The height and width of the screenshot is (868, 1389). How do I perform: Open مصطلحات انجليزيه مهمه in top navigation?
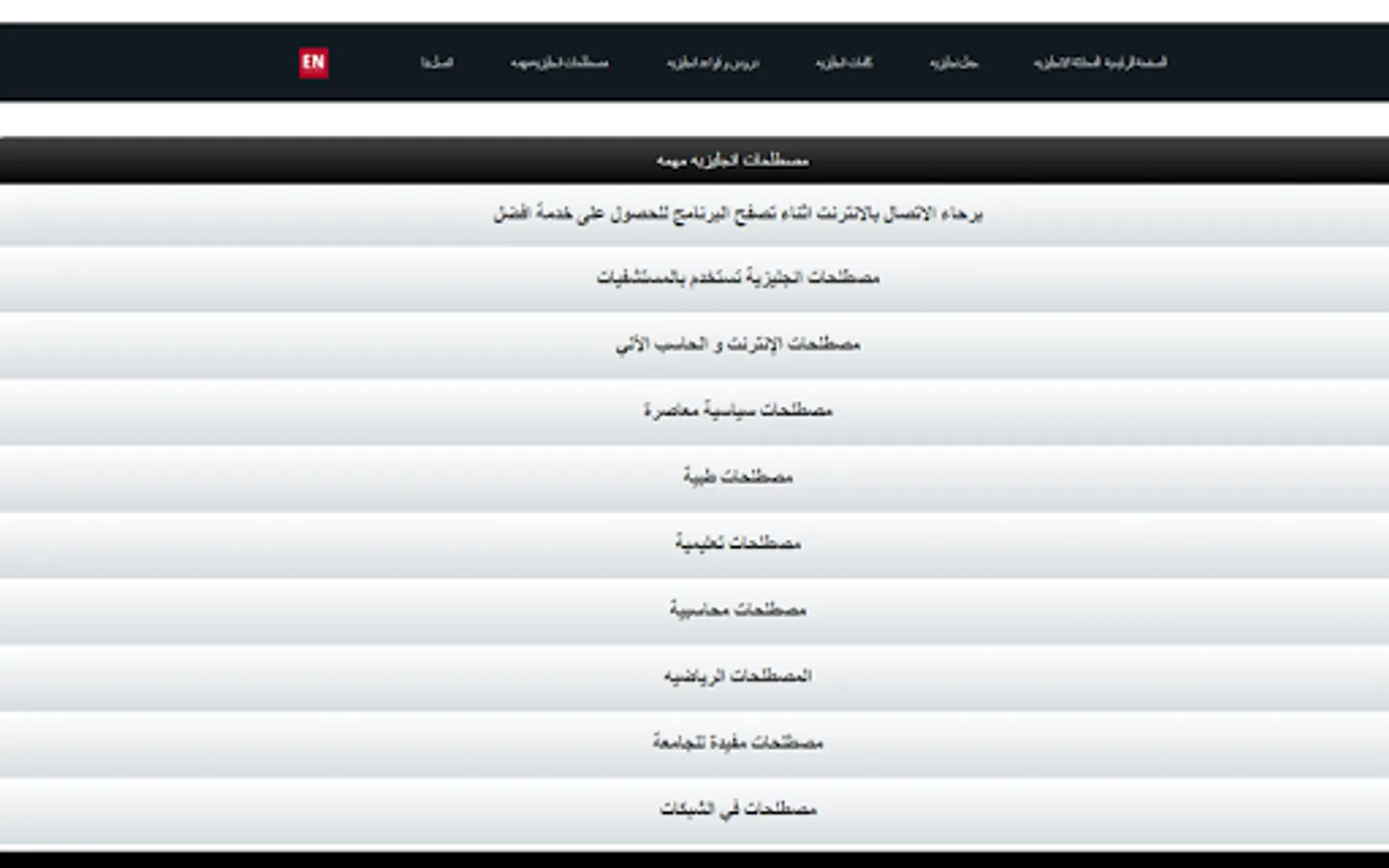click(559, 63)
